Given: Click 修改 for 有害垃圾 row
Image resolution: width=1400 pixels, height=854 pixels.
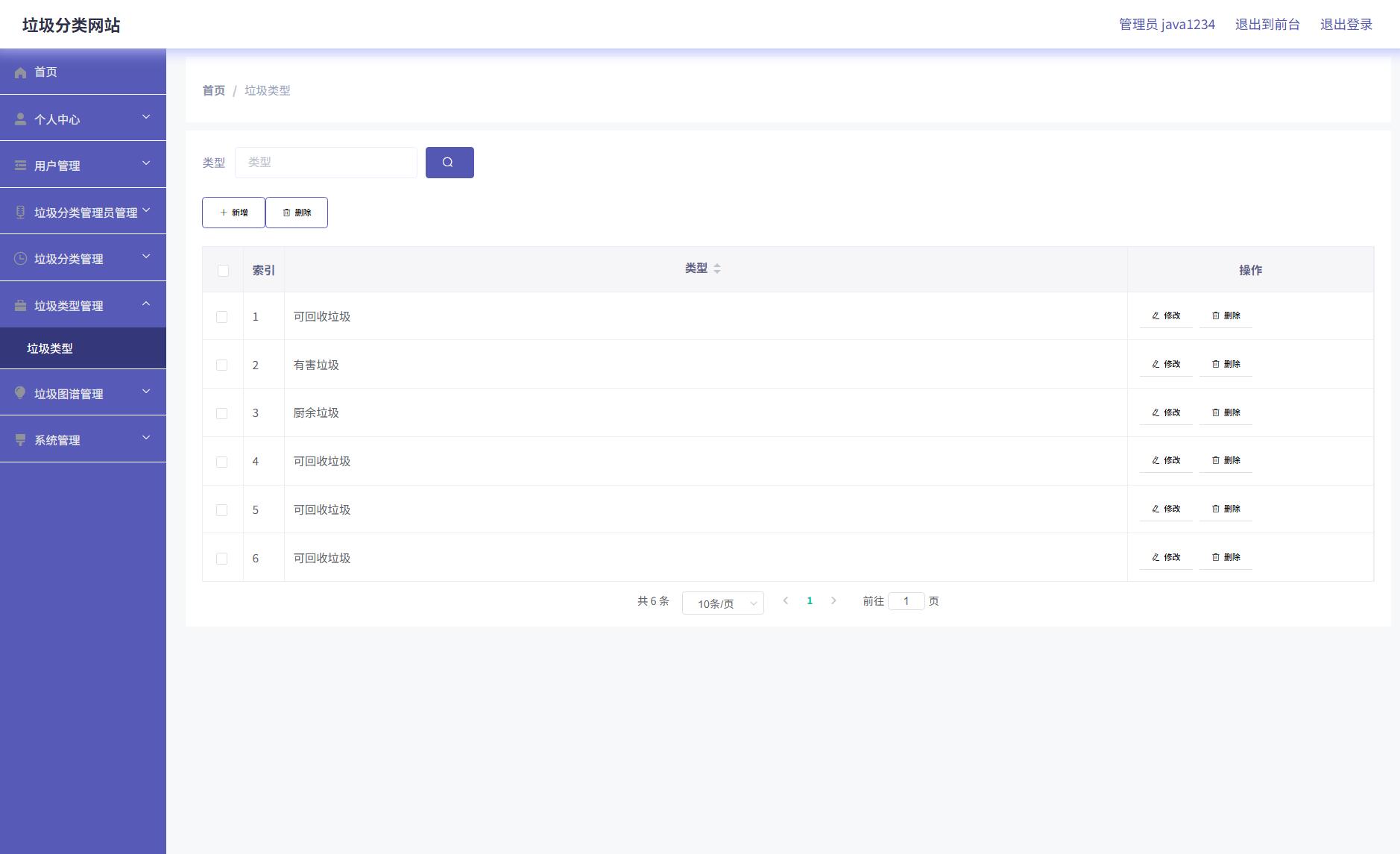Looking at the screenshot, I should point(1166,364).
